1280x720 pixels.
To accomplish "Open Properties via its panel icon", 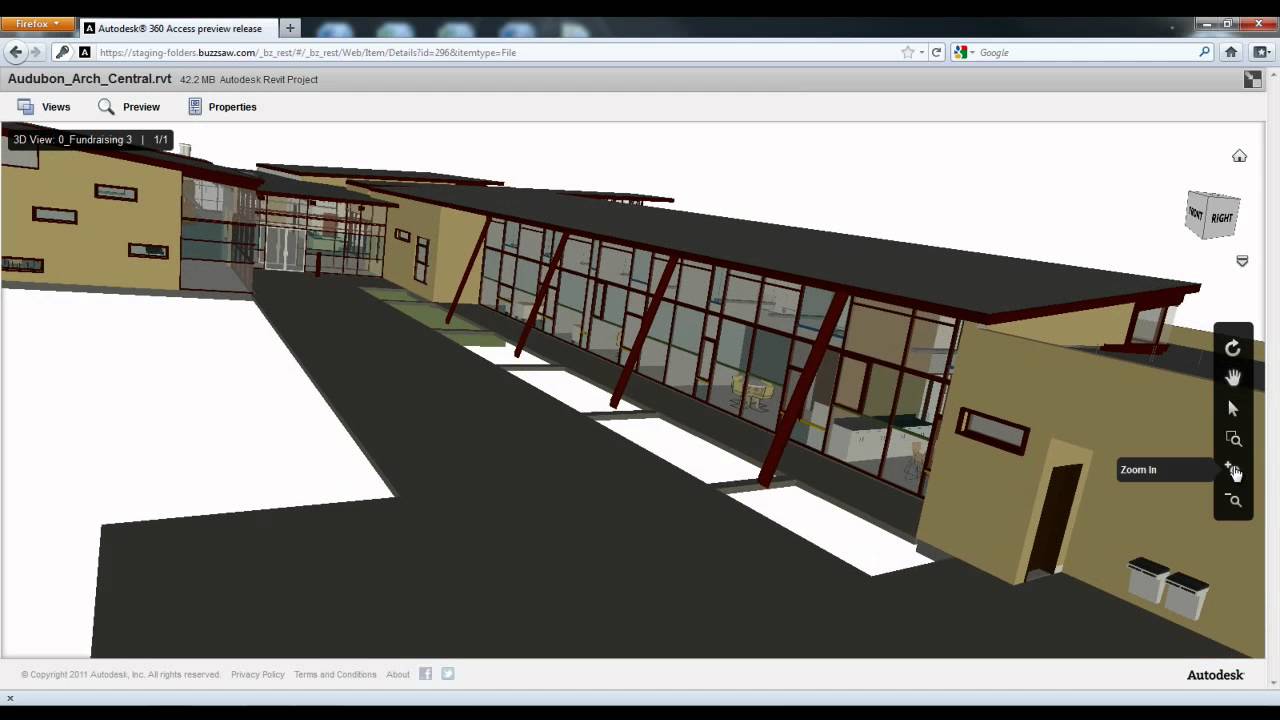I will point(193,106).
